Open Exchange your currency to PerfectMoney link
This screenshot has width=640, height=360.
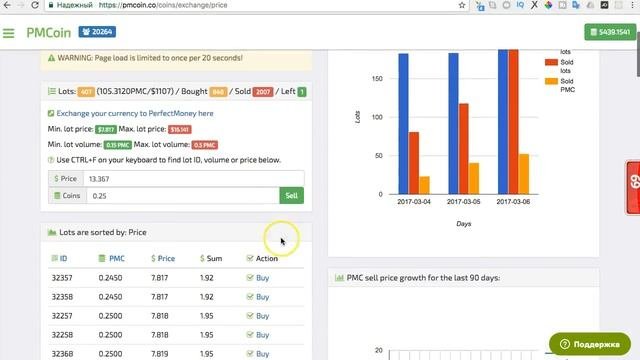pyautogui.click(x=135, y=113)
